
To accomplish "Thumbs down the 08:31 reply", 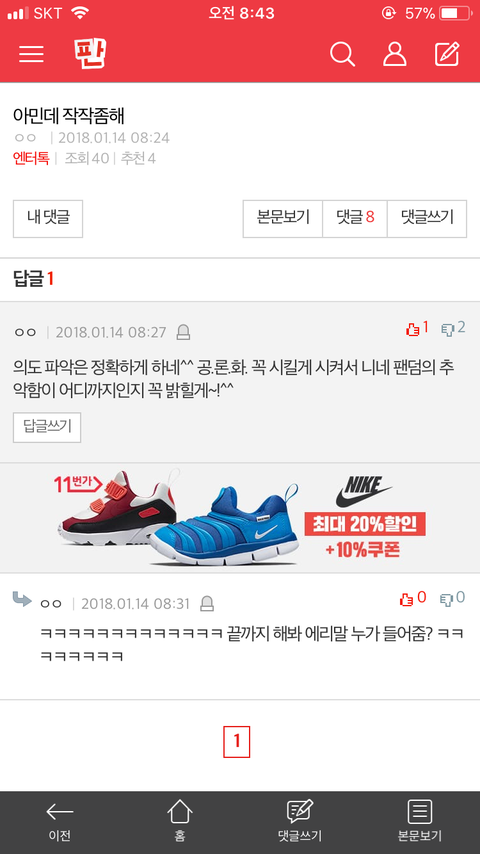I will 453,599.
